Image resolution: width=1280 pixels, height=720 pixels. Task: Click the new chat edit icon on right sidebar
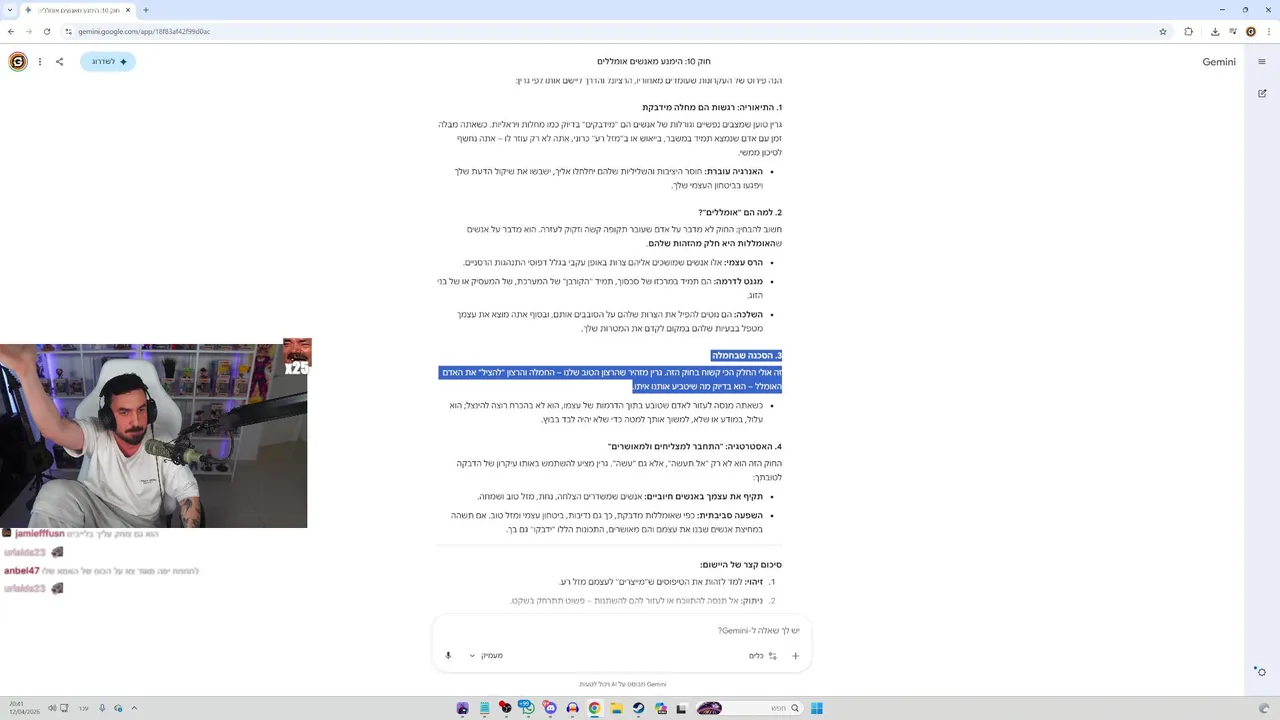[x=1262, y=93]
